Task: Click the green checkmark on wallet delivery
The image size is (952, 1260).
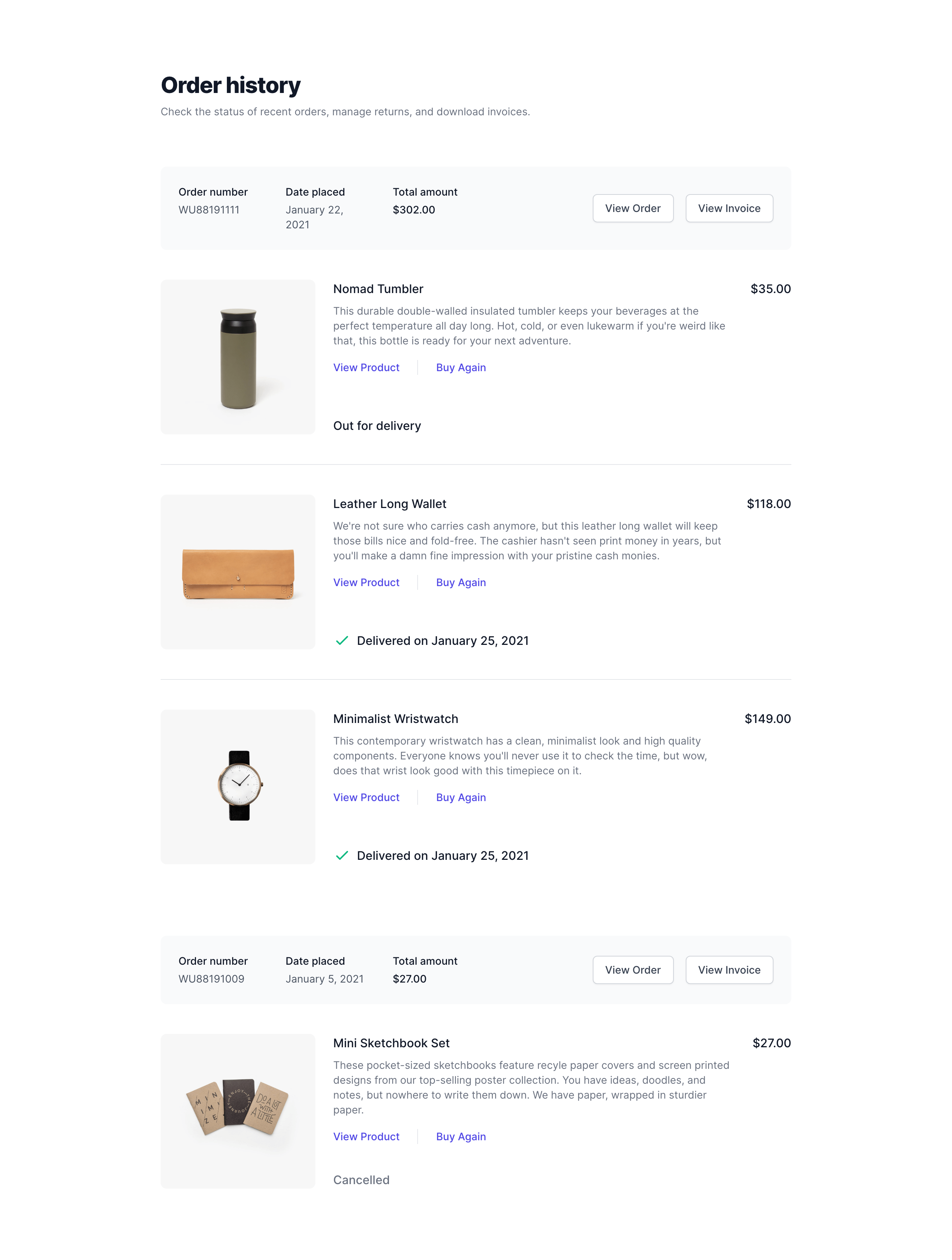Action: 342,641
